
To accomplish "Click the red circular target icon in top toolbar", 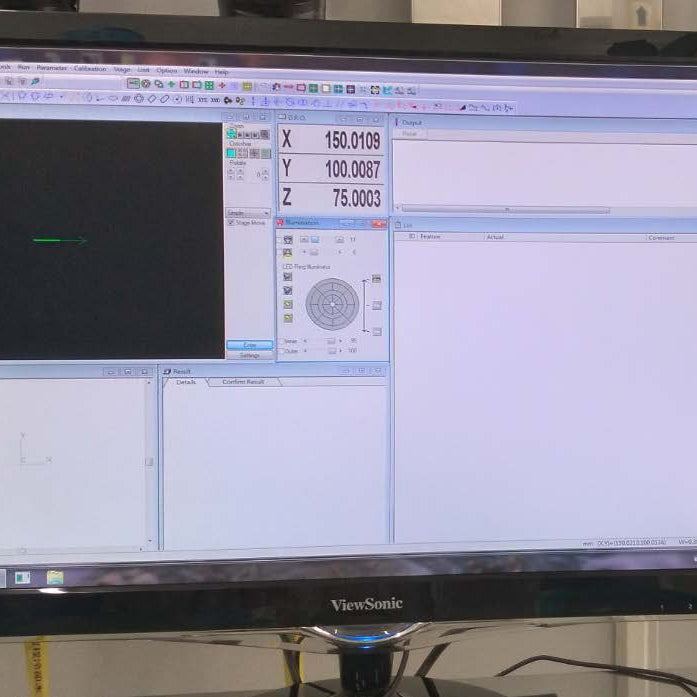I will [x=146, y=83].
